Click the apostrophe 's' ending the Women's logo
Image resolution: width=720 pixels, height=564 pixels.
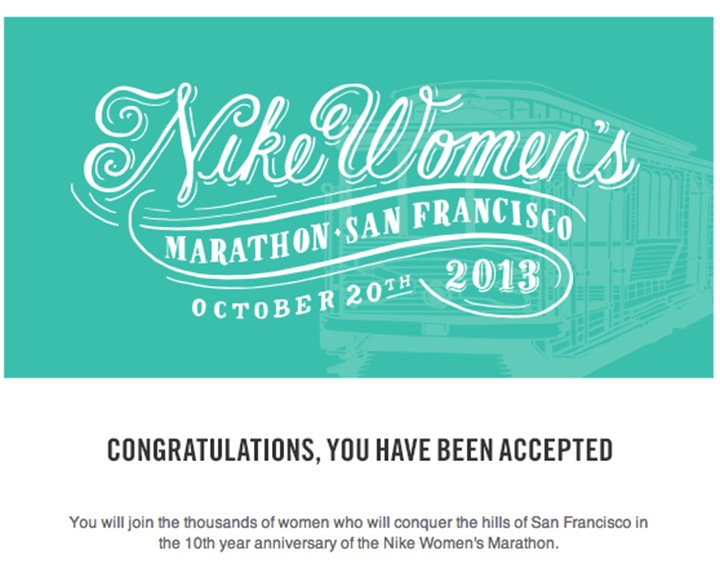pyautogui.click(x=622, y=158)
